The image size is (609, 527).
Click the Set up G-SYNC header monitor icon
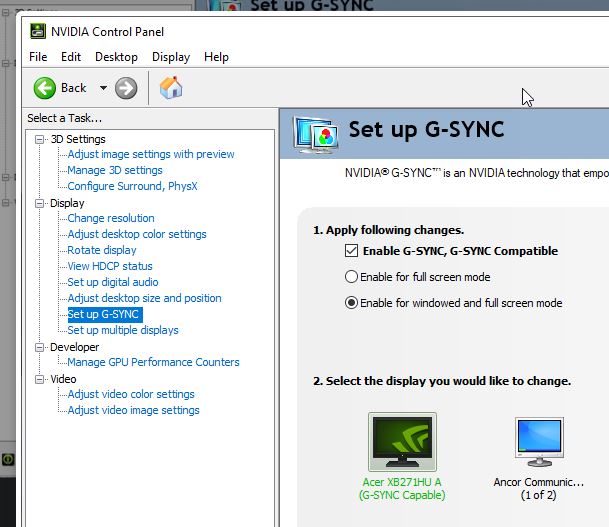pos(316,136)
